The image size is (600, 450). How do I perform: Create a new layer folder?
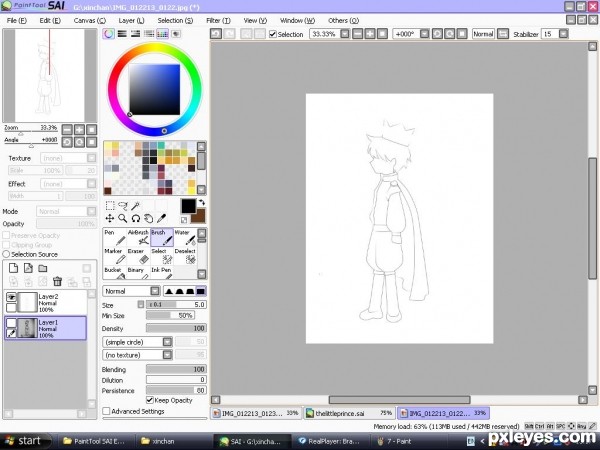point(43,268)
